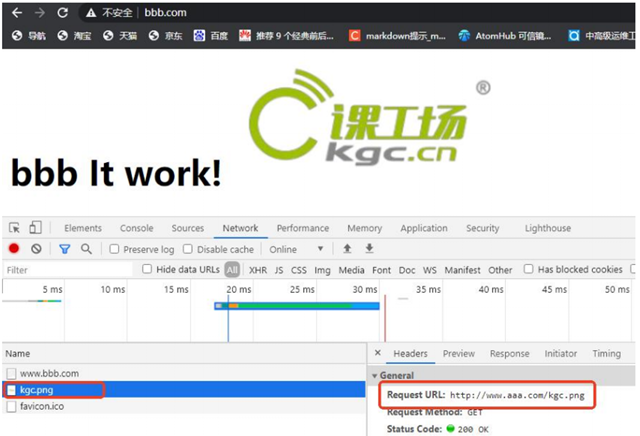Image resolution: width=640 pixels, height=436 pixels.
Task: Go forward with the browser forward arrow
Action: (x=40, y=13)
